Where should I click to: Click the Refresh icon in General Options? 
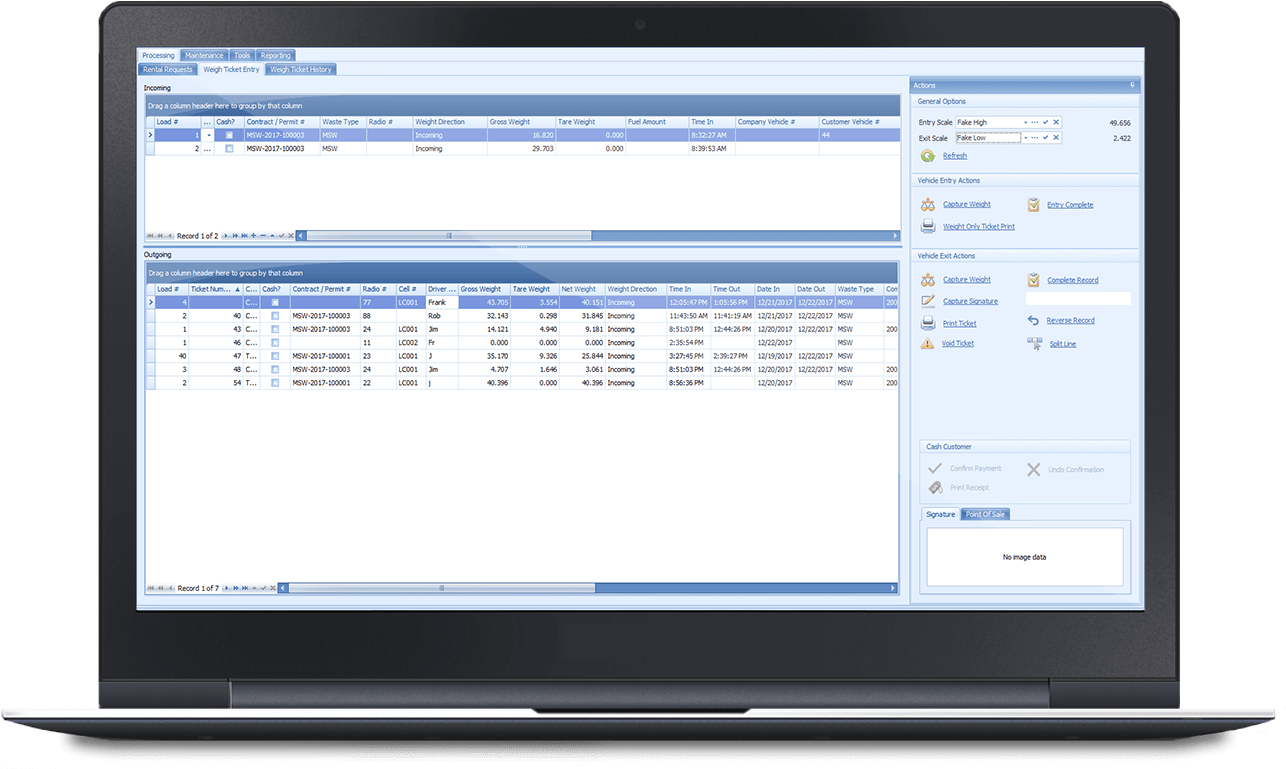pyautogui.click(x=926, y=156)
